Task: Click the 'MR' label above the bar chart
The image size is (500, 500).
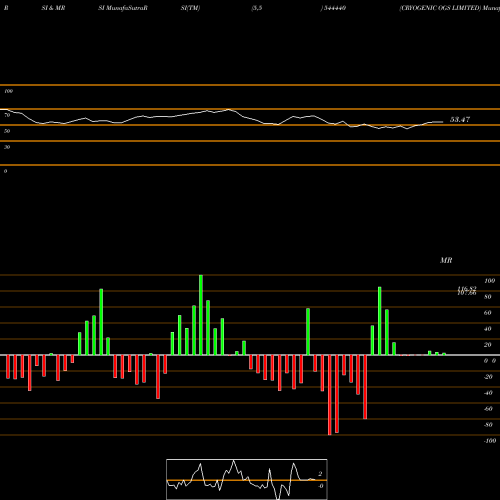Action: coord(446,260)
